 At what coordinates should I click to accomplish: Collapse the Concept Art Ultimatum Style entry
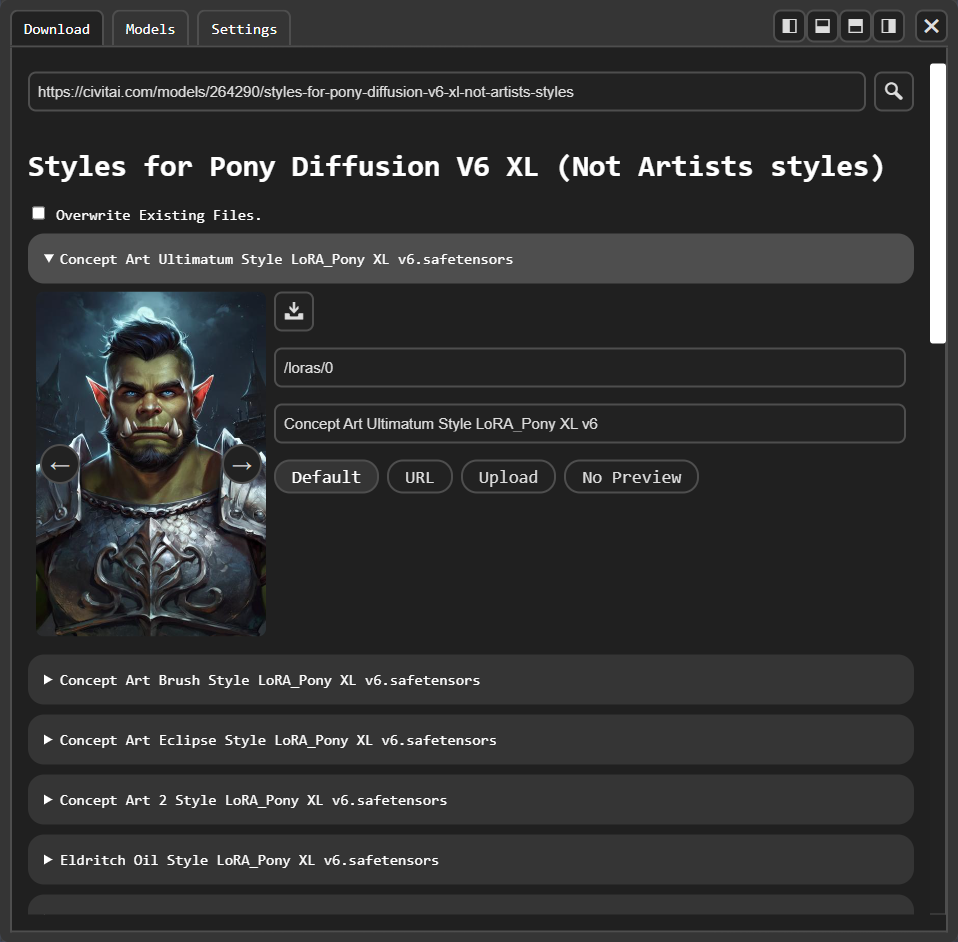point(470,258)
